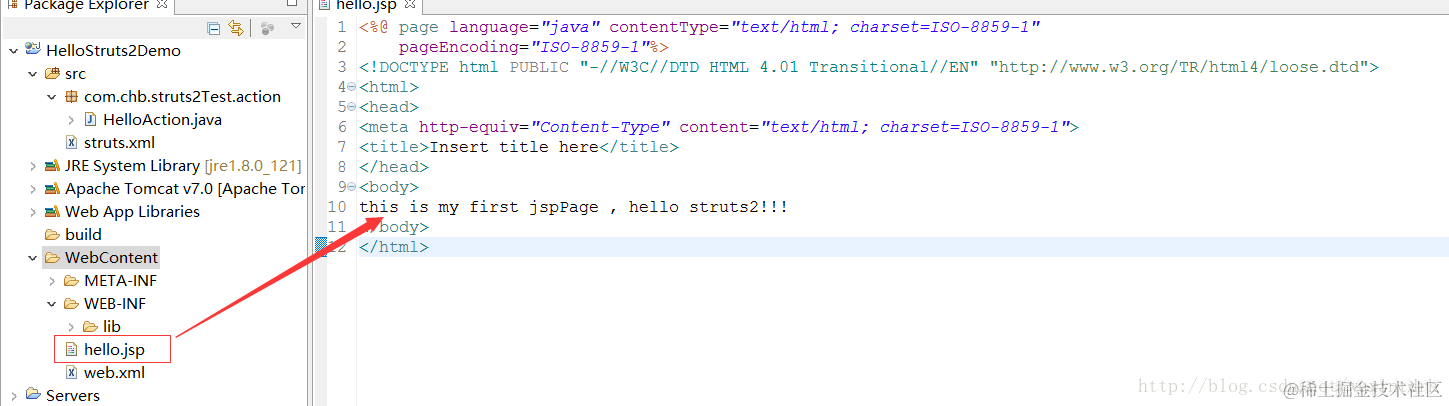
Task: Select the WebContent folder row
Action: coord(100,257)
